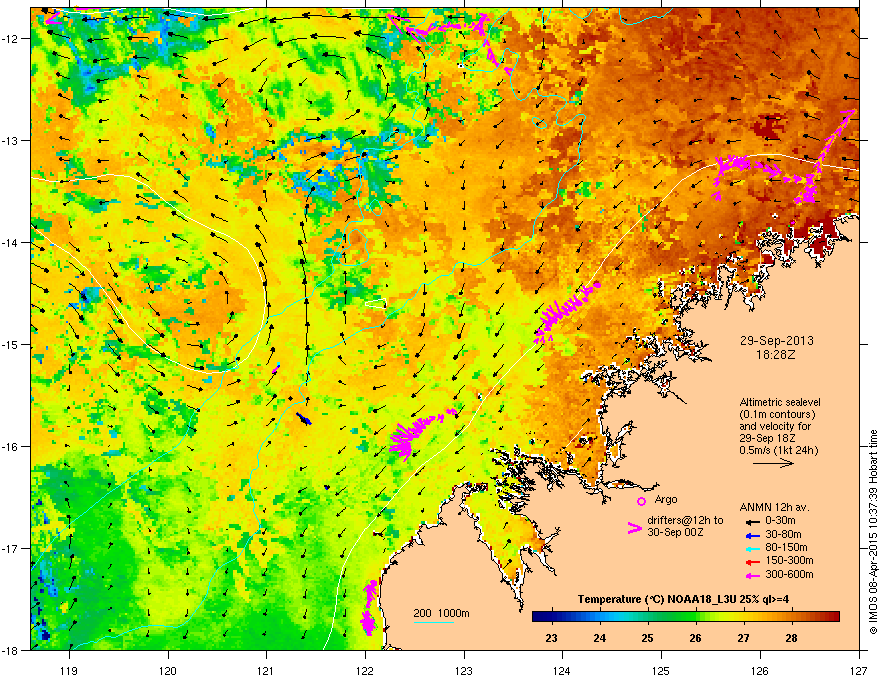Click the (0.1m contours) text
This screenshot has height=680, width=880.
777,415
